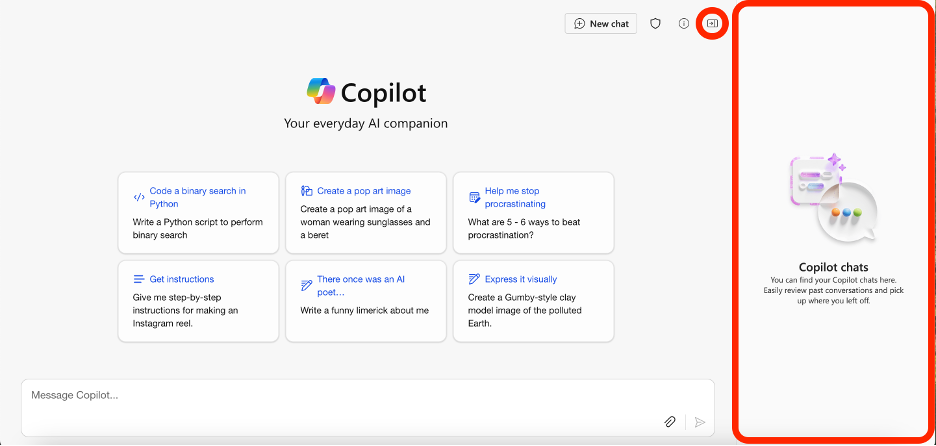Select 'Help me stop procrastinating' card
Image resolution: width=936 pixels, height=446 pixels.
[x=534, y=213]
